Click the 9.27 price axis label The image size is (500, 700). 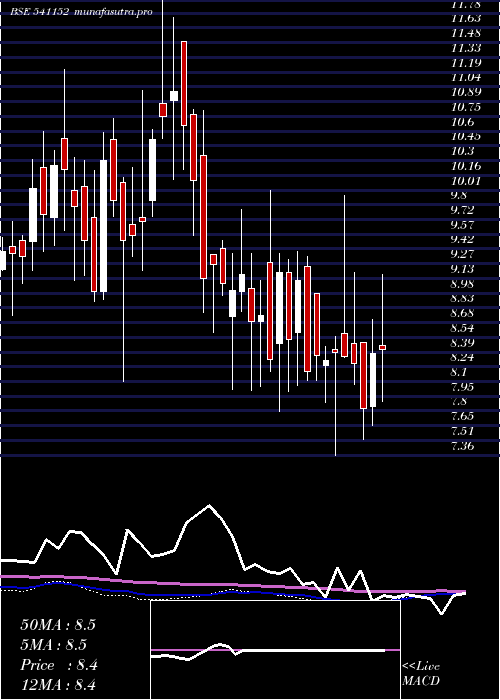coord(462,254)
